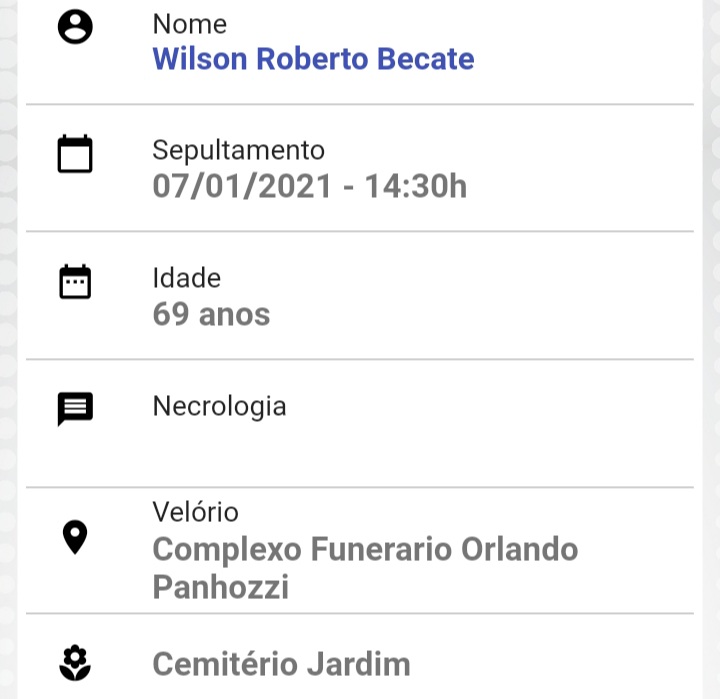Click the Idade label

pos(186,278)
